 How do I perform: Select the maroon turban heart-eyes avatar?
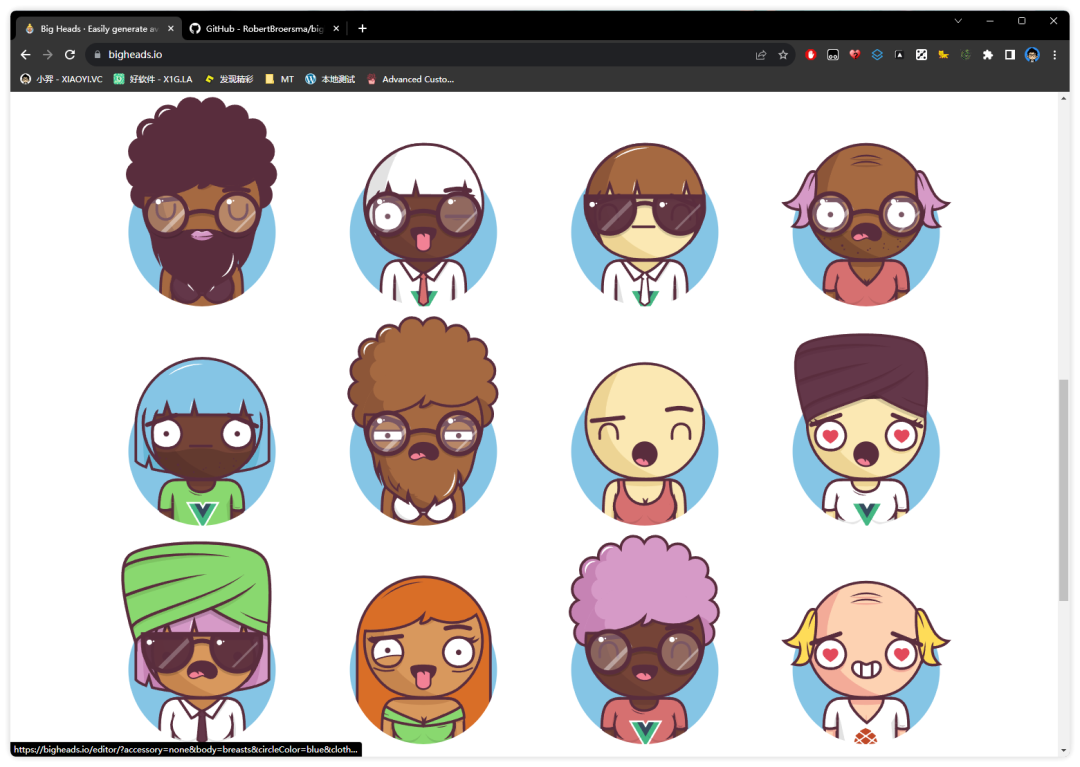[x=866, y=430]
